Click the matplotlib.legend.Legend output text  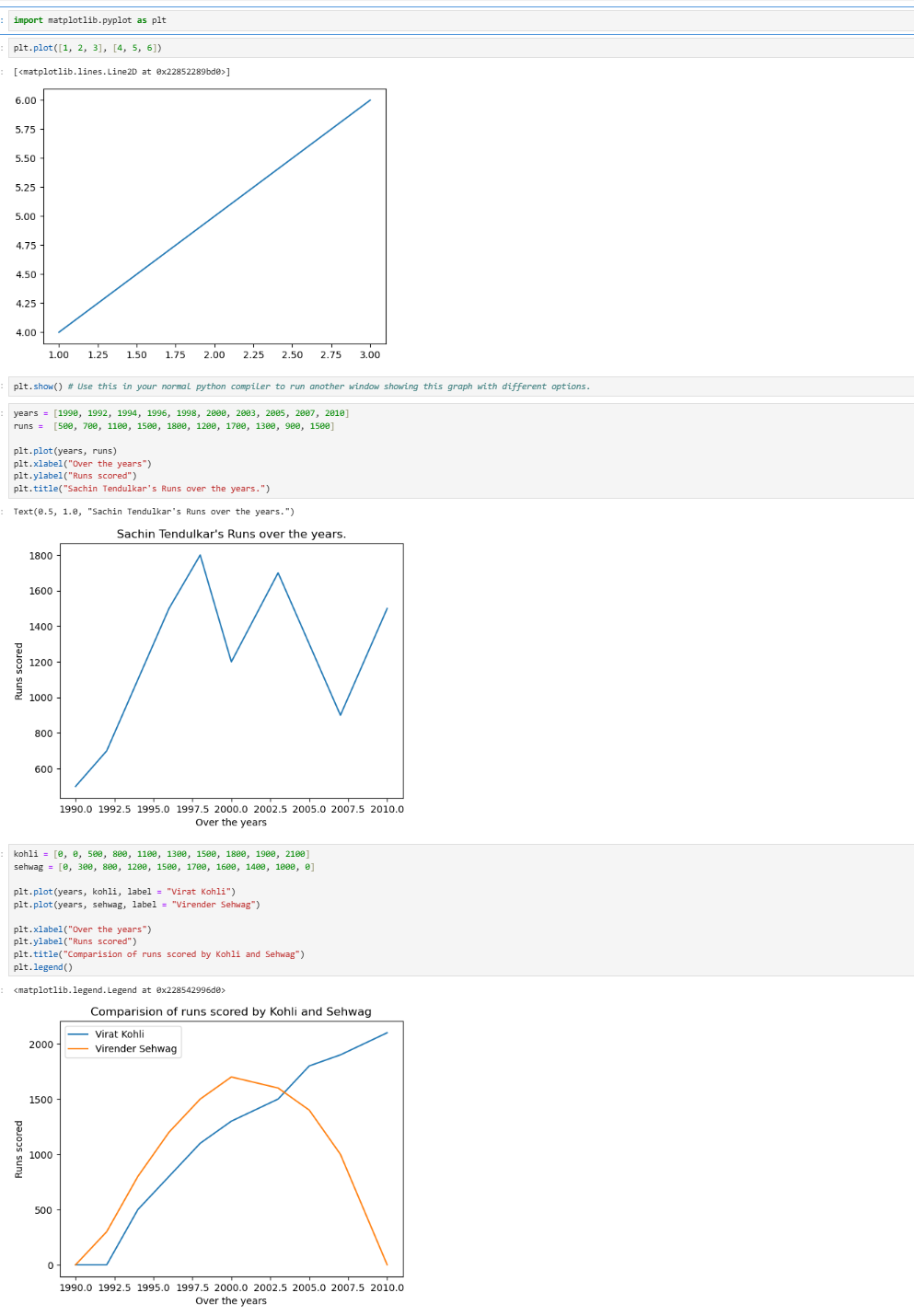point(120,990)
